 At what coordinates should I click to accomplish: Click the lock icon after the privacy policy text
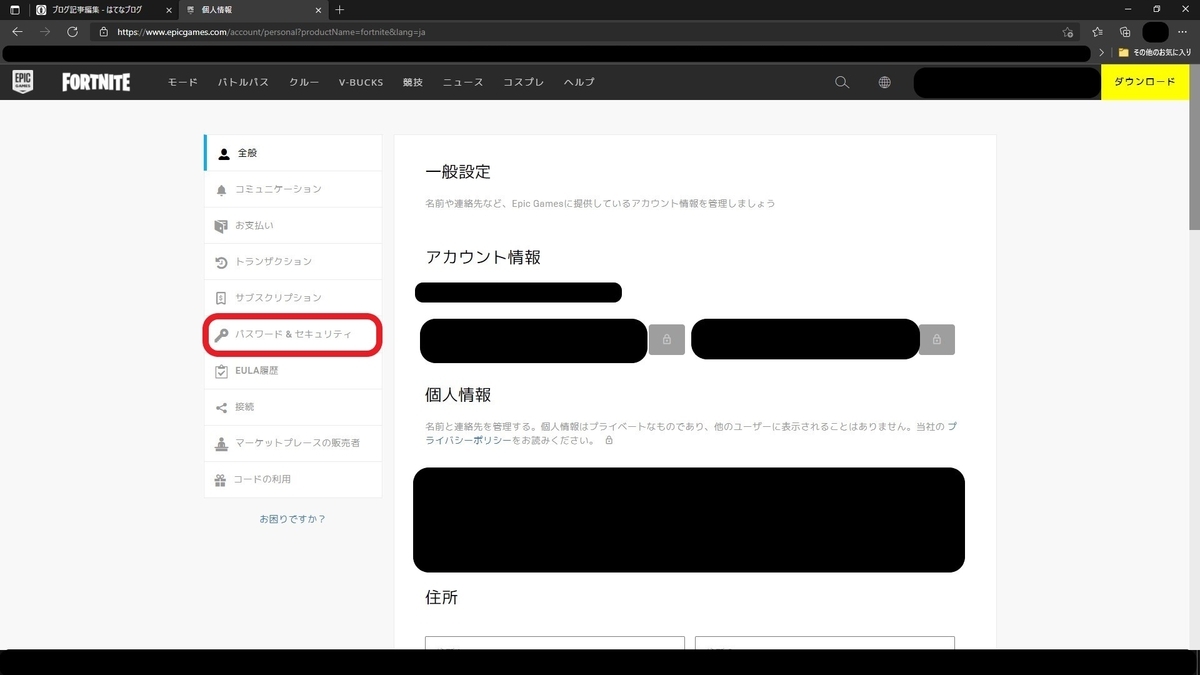click(610, 440)
